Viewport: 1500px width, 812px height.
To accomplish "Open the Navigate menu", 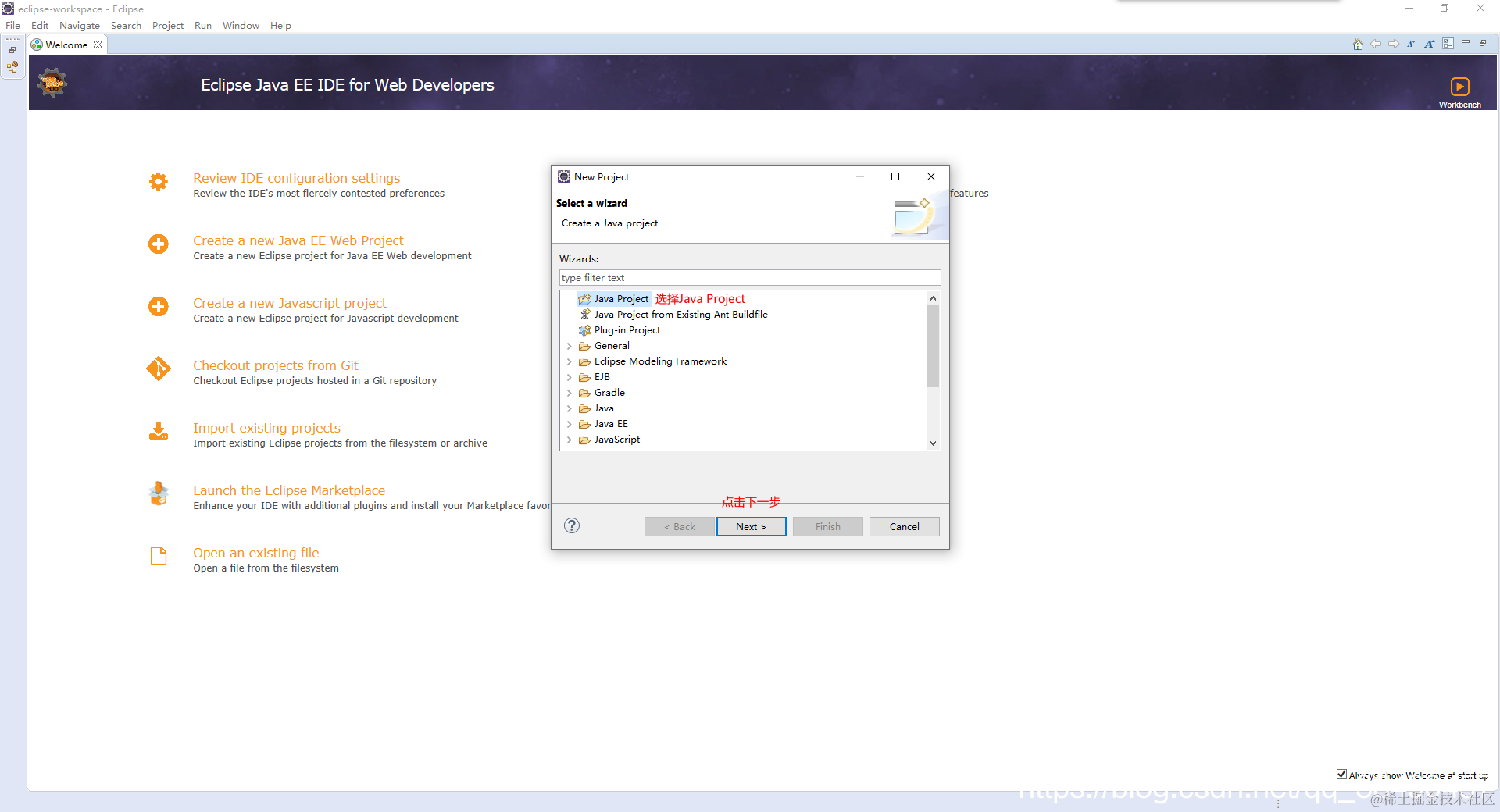I will [80, 26].
